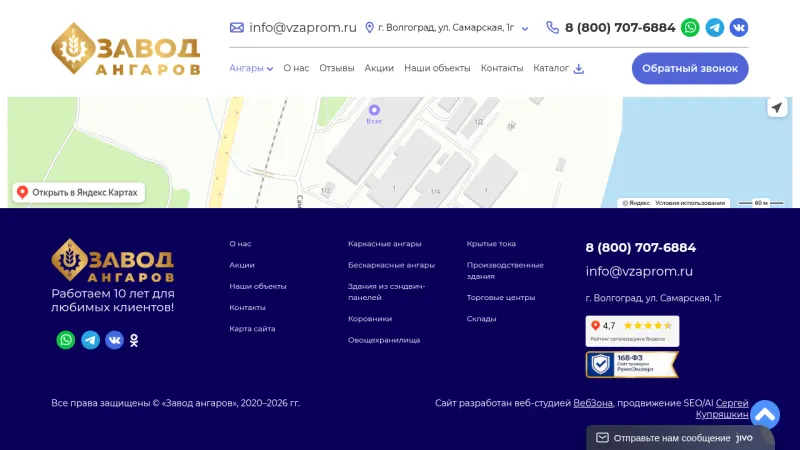Open WhatsApp chat from header icon
800x450 pixels.
click(690, 28)
